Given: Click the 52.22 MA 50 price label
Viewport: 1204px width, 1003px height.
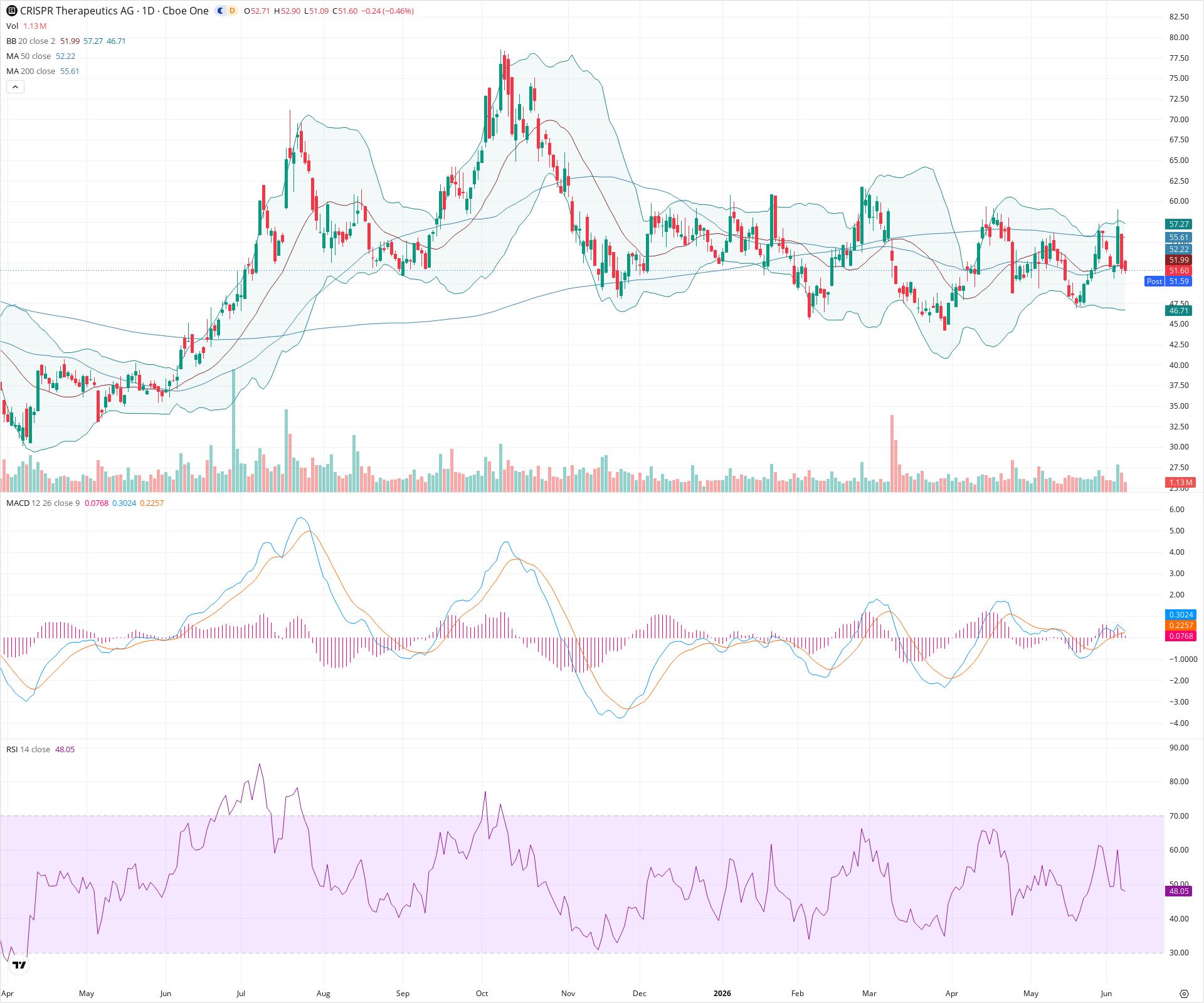Looking at the screenshot, I should (x=1178, y=249).
